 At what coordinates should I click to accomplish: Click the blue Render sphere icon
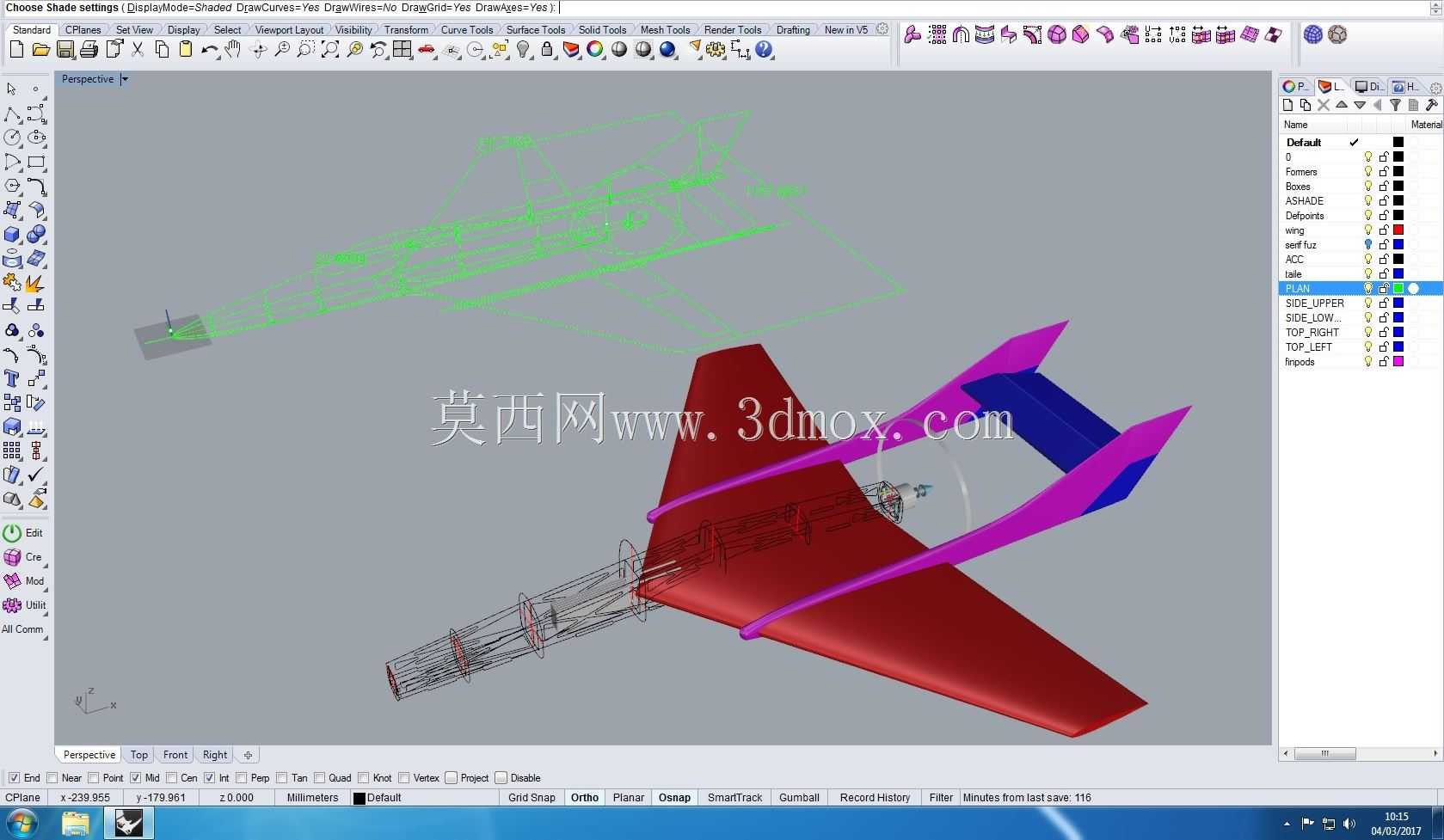tap(668, 50)
